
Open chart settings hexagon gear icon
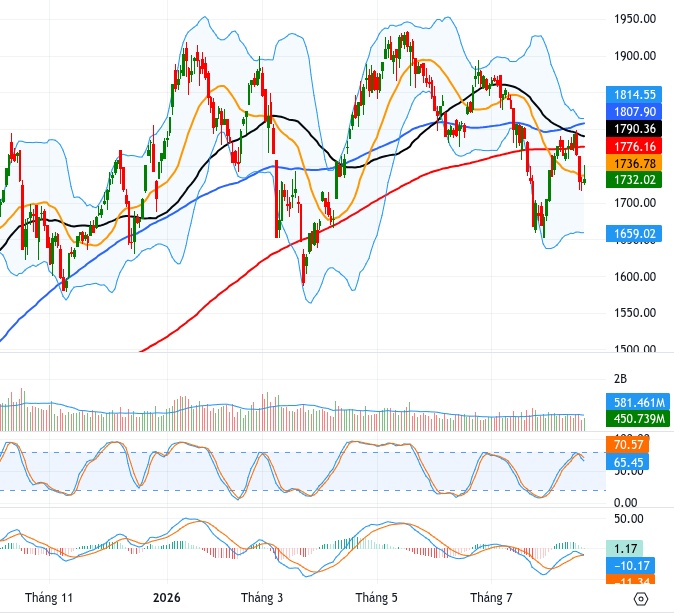640,598
